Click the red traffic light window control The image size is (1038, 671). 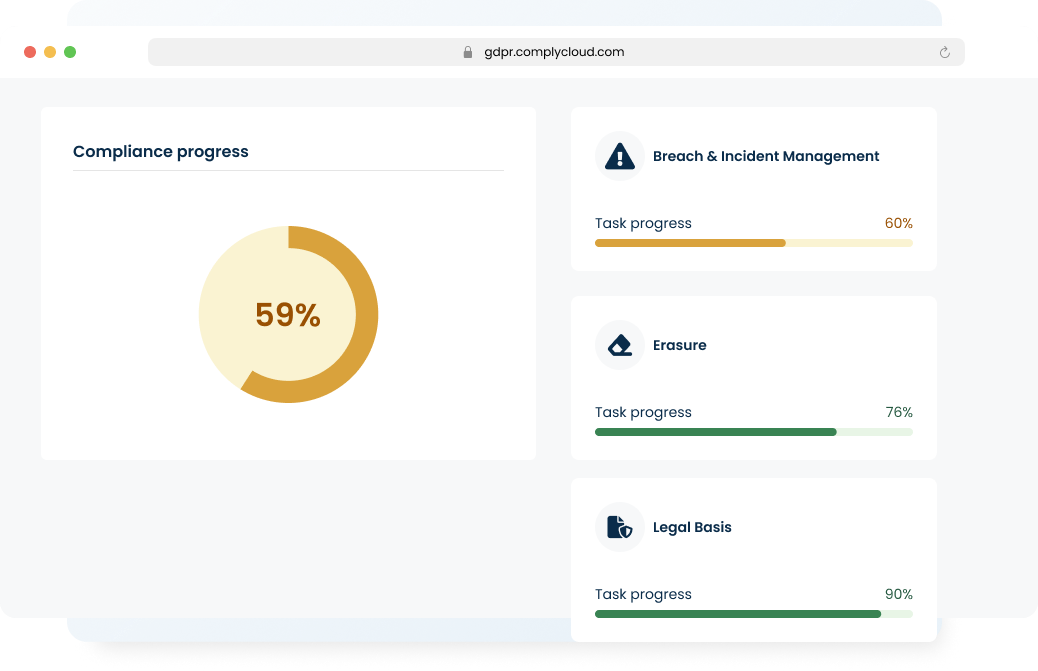(30, 50)
